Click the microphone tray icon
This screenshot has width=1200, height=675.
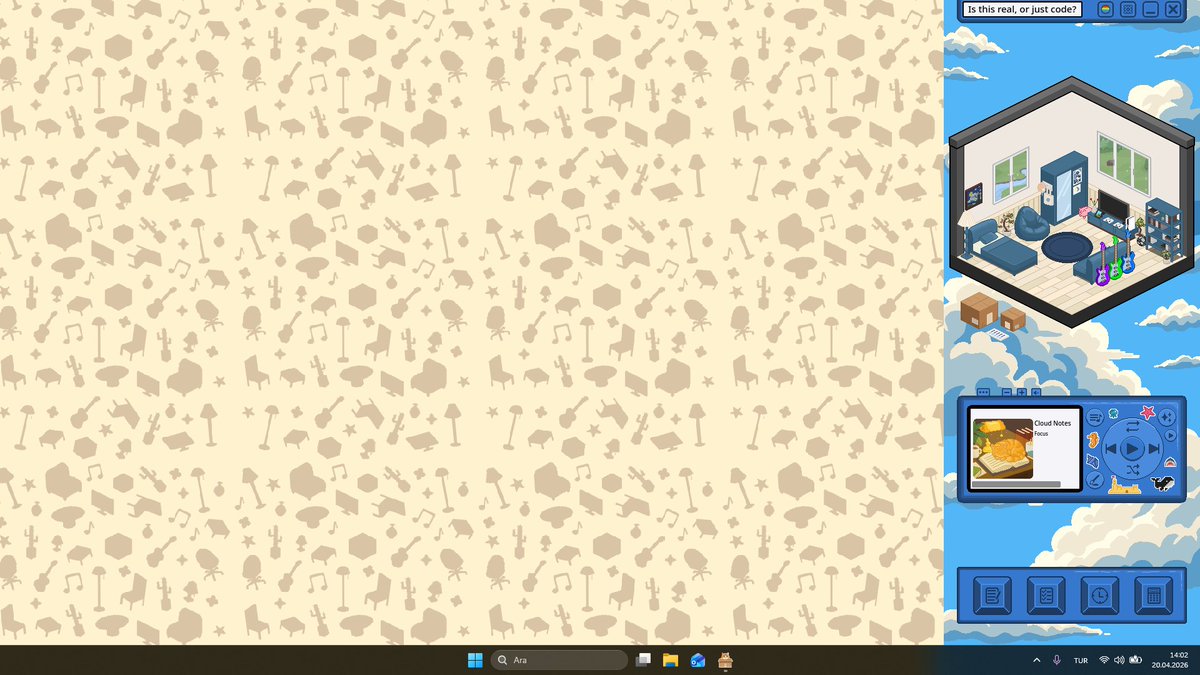pyautogui.click(x=1057, y=660)
